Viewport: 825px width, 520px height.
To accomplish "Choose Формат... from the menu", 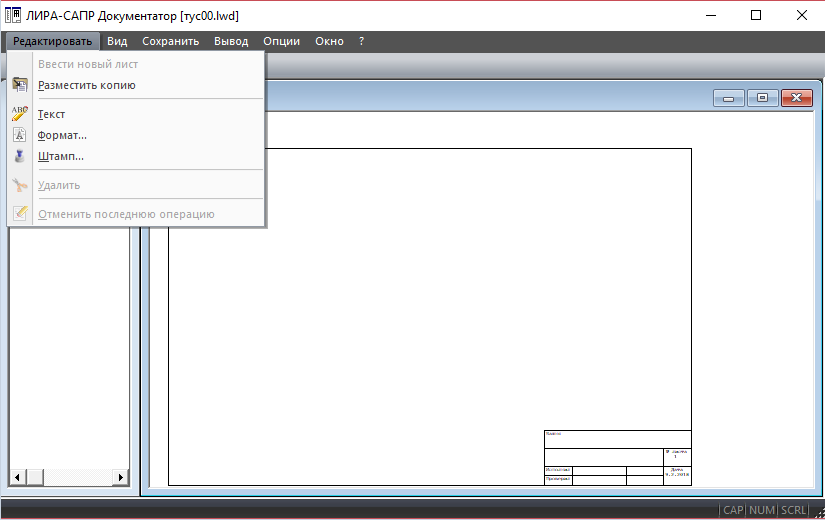I will coord(136,135).
